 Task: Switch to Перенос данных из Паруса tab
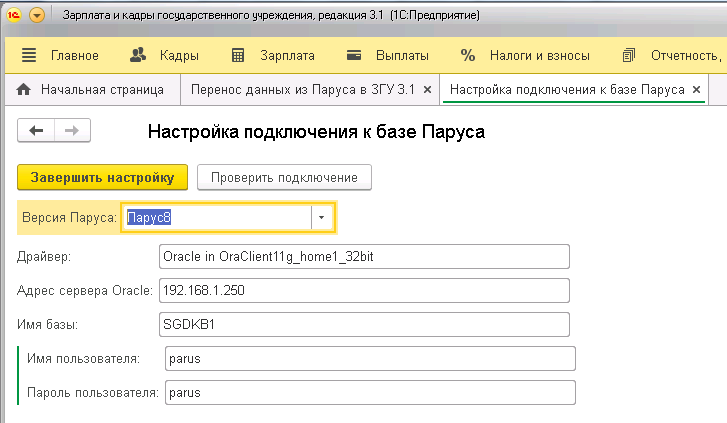[304, 89]
